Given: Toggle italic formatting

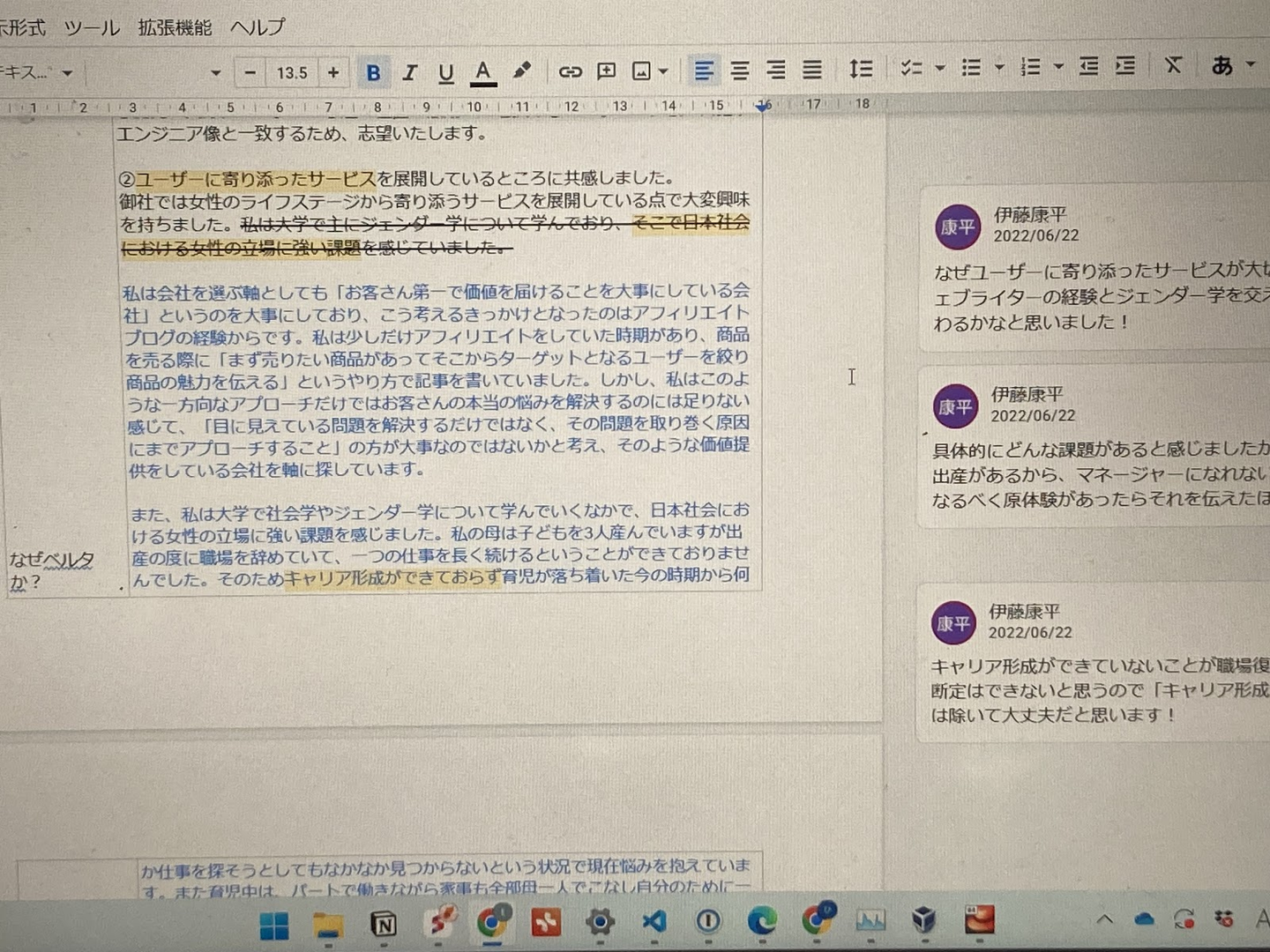Looking at the screenshot, I should coord(409,72).
